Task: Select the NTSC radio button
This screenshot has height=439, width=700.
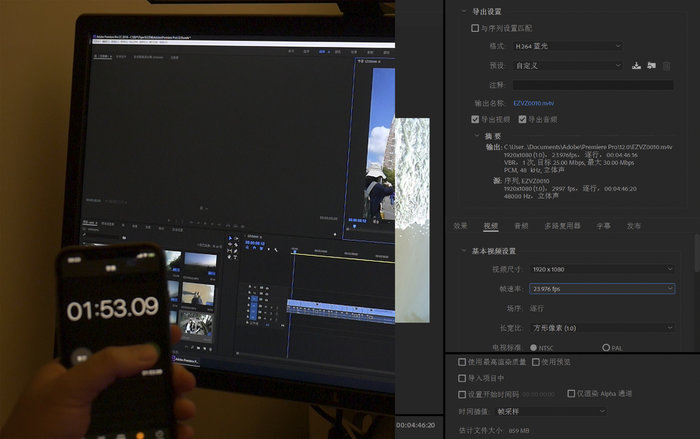Action: 533,347
